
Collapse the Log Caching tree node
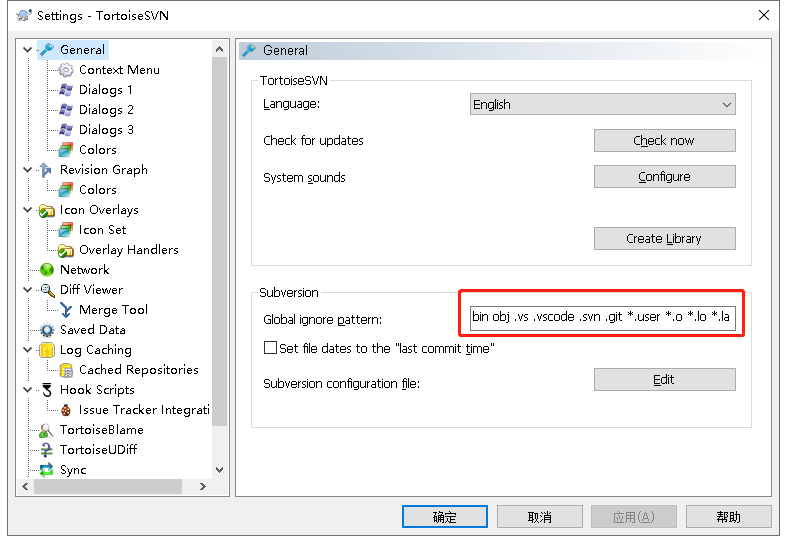pos(28,350)
